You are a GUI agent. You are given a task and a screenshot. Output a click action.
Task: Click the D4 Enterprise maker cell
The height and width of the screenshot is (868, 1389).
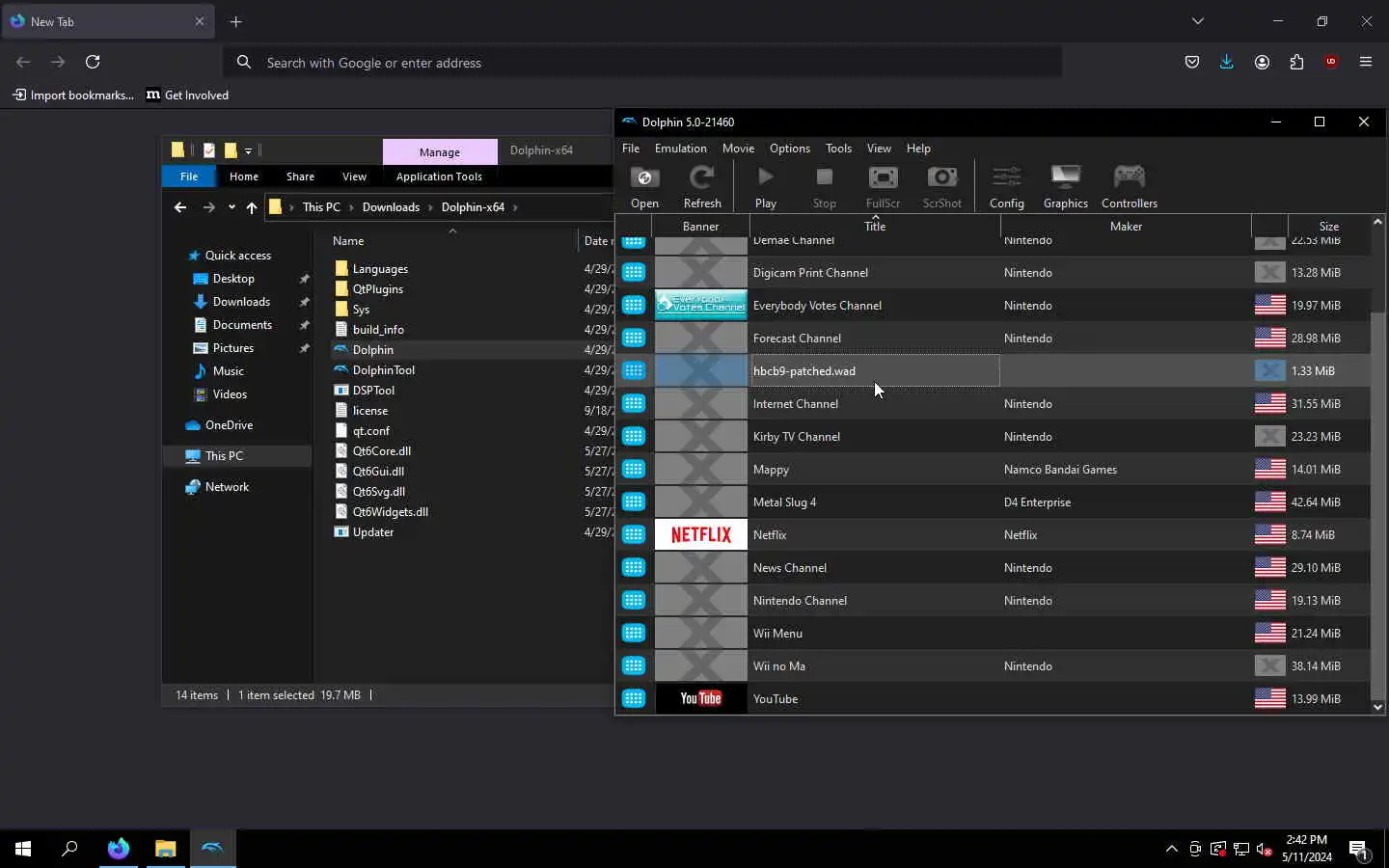[x=1037, y=502]
